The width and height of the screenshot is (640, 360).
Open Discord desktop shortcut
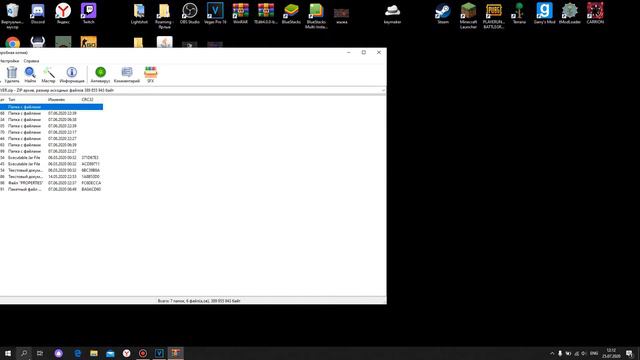[x=38, y=13]
